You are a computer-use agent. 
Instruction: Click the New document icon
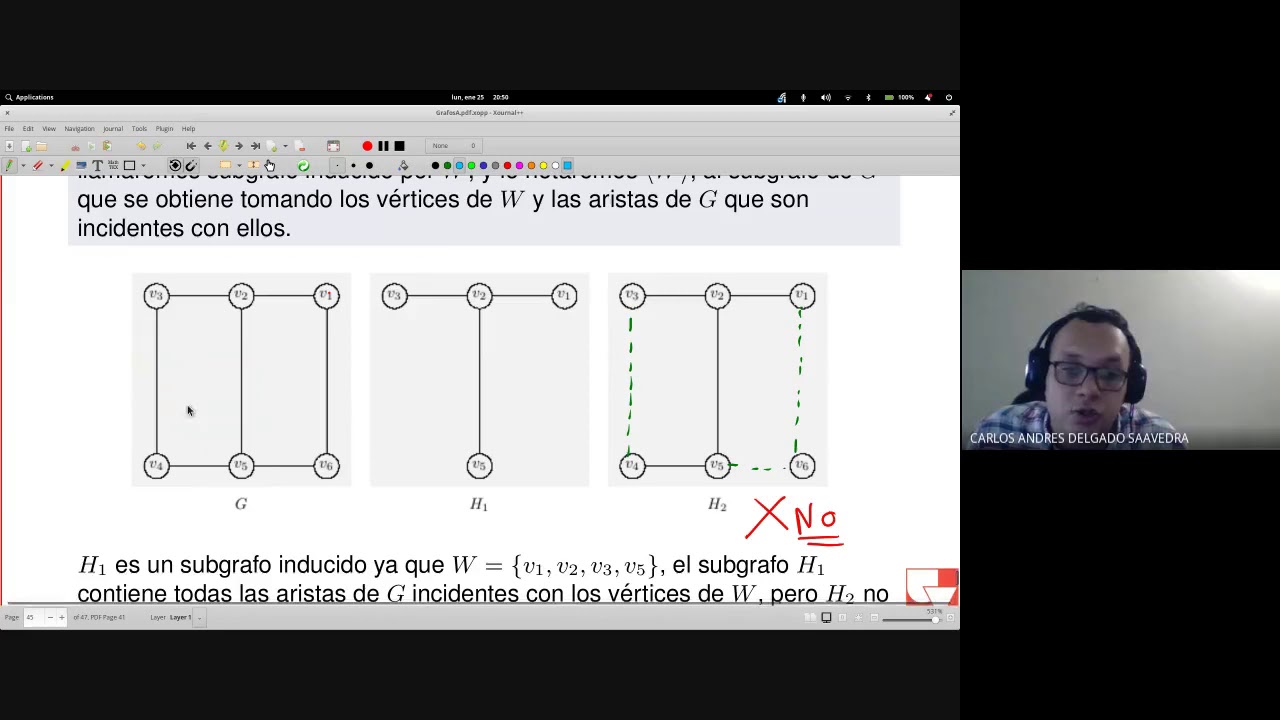[26, 146]
